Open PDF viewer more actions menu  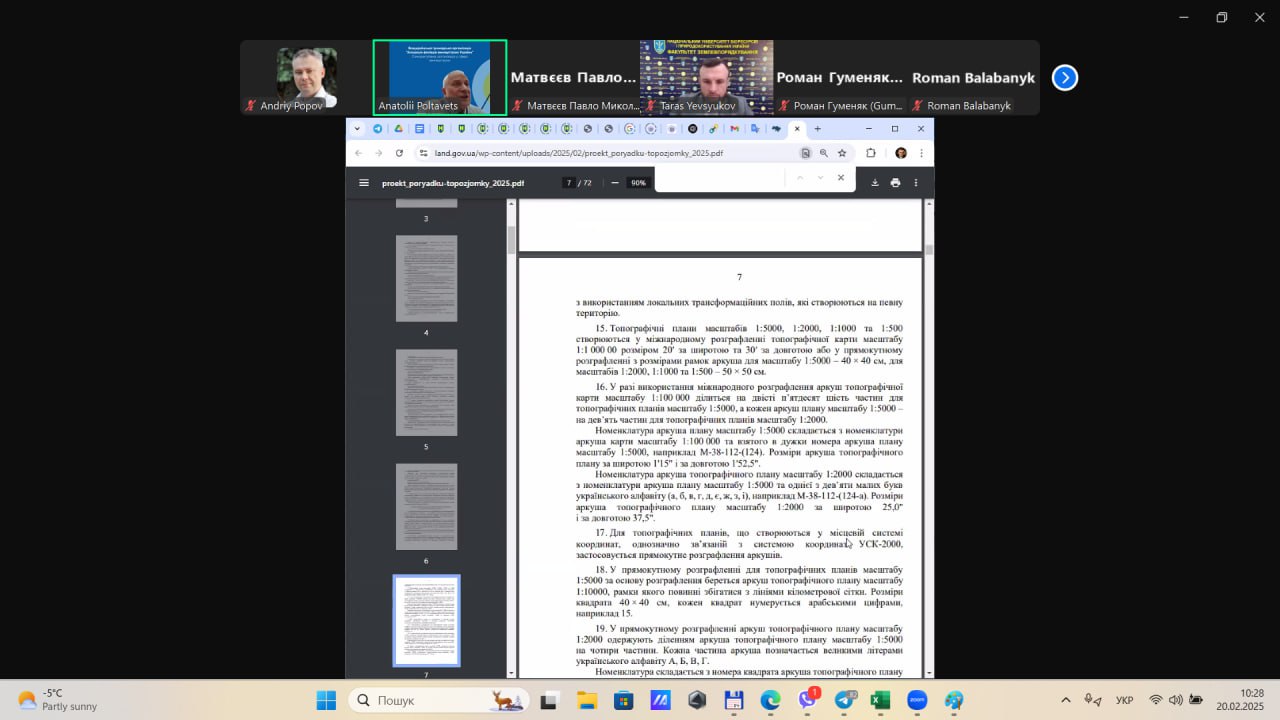click(x=916, y=183)
